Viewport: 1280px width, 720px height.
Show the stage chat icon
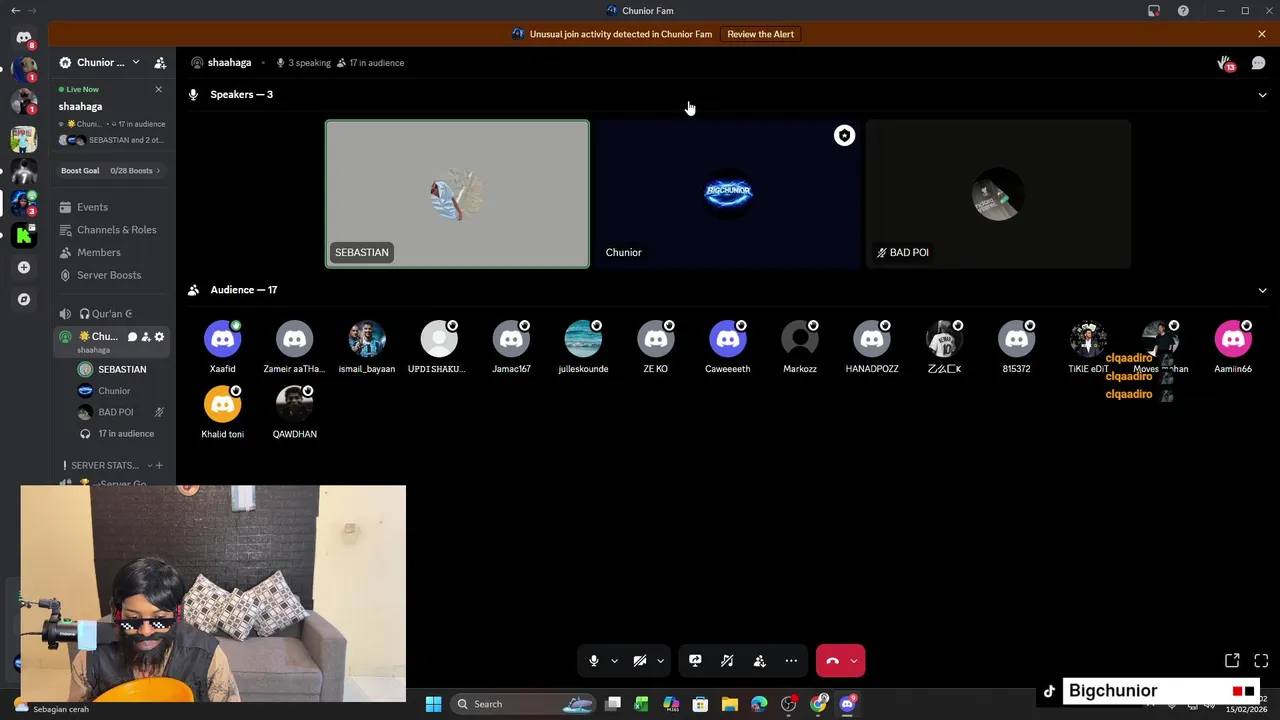(1258, 63)
